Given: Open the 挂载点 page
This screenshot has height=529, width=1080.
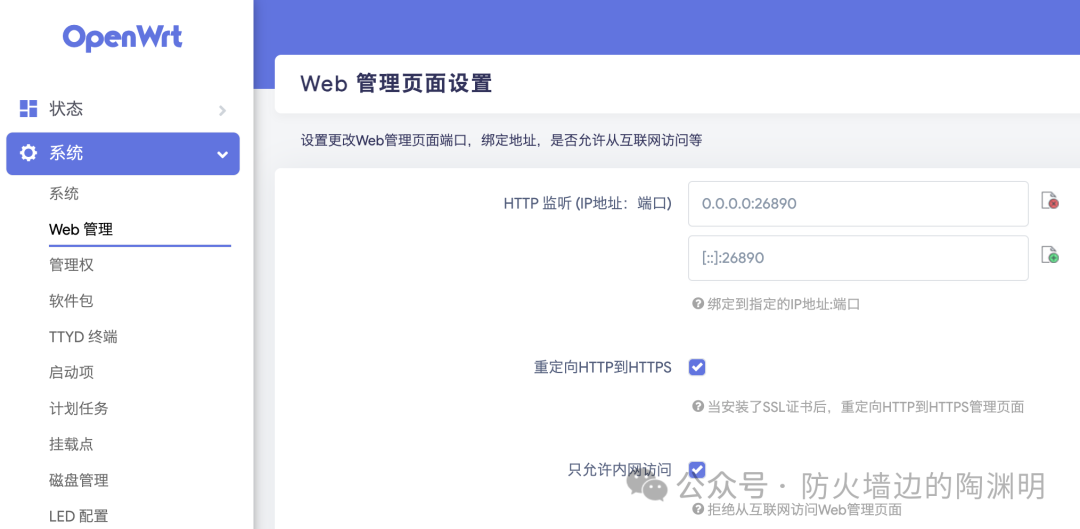Looking at the screenshot, I should point(71,444).
